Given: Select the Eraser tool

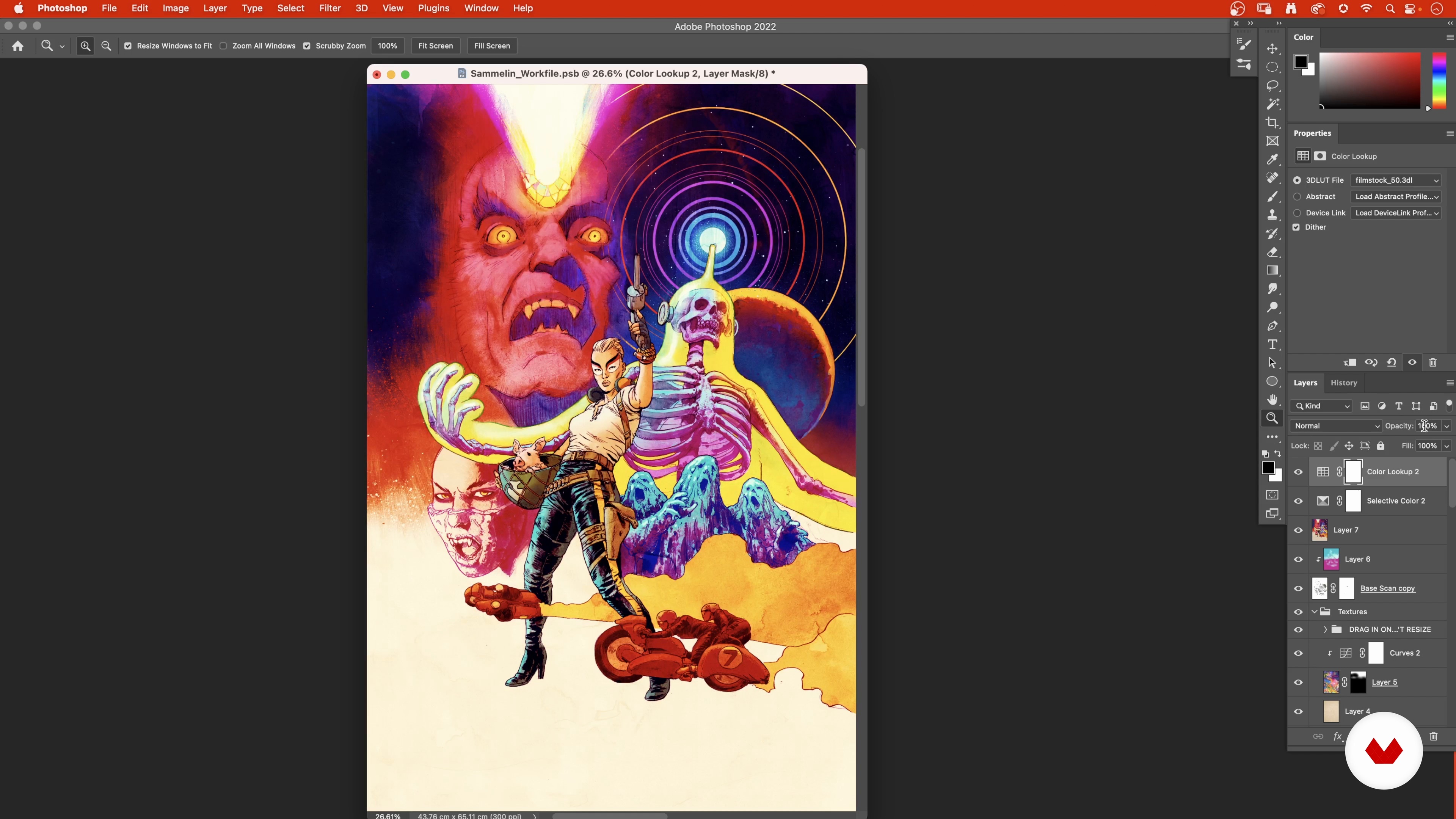Looking at the screenshot, I should pyautogui.click(x=1272, y=252).
